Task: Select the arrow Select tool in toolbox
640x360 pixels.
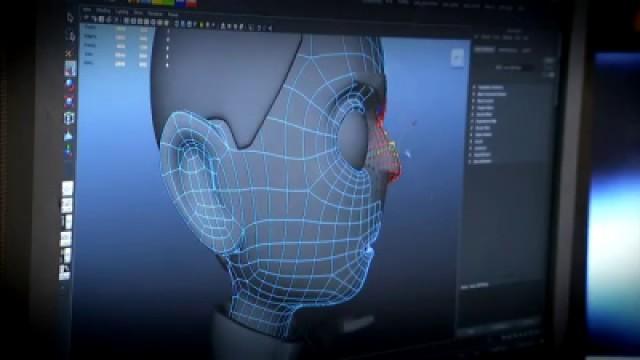Action: [x=70, y=18]
